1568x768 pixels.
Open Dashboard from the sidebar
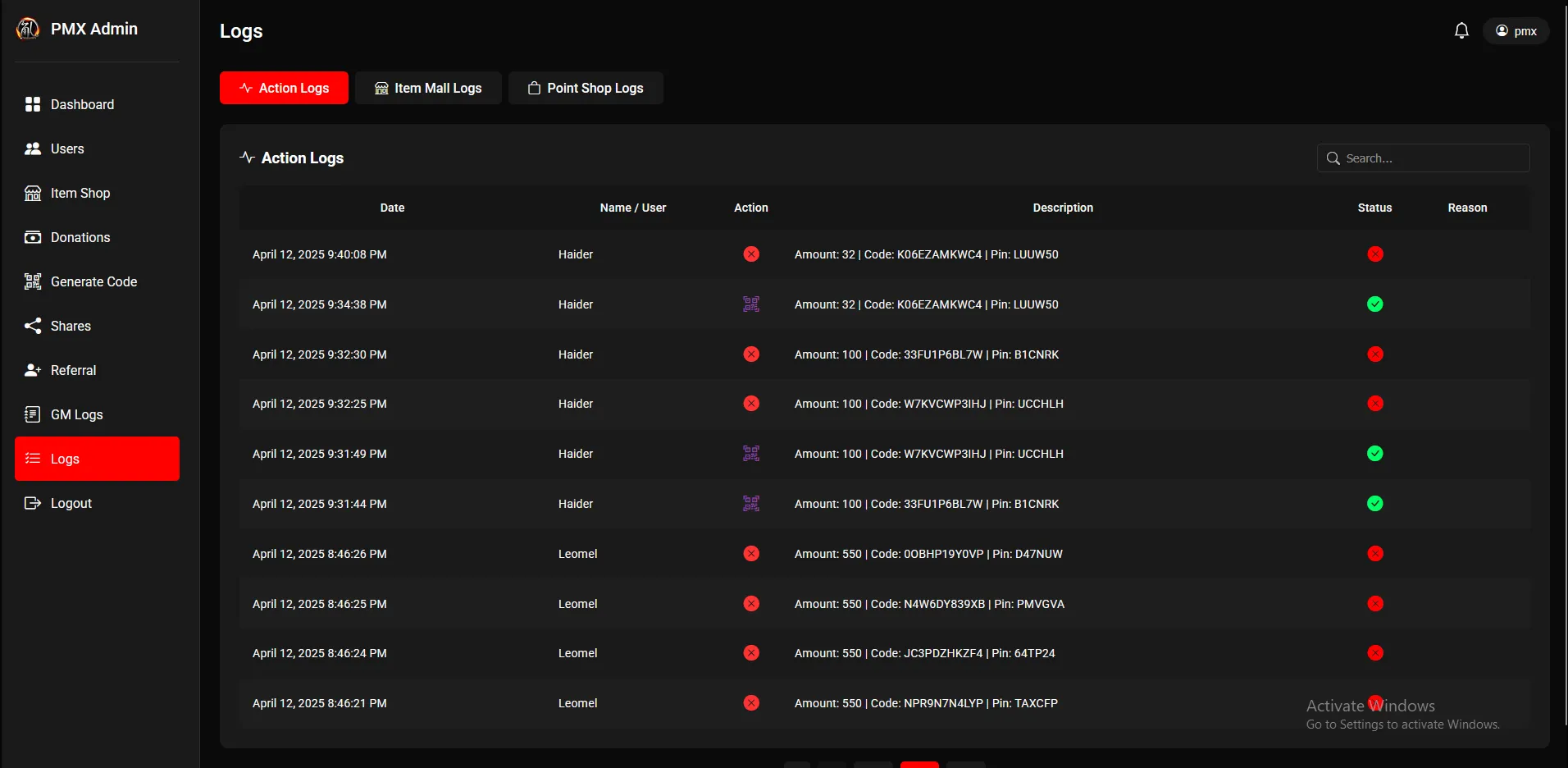point(82,104)
